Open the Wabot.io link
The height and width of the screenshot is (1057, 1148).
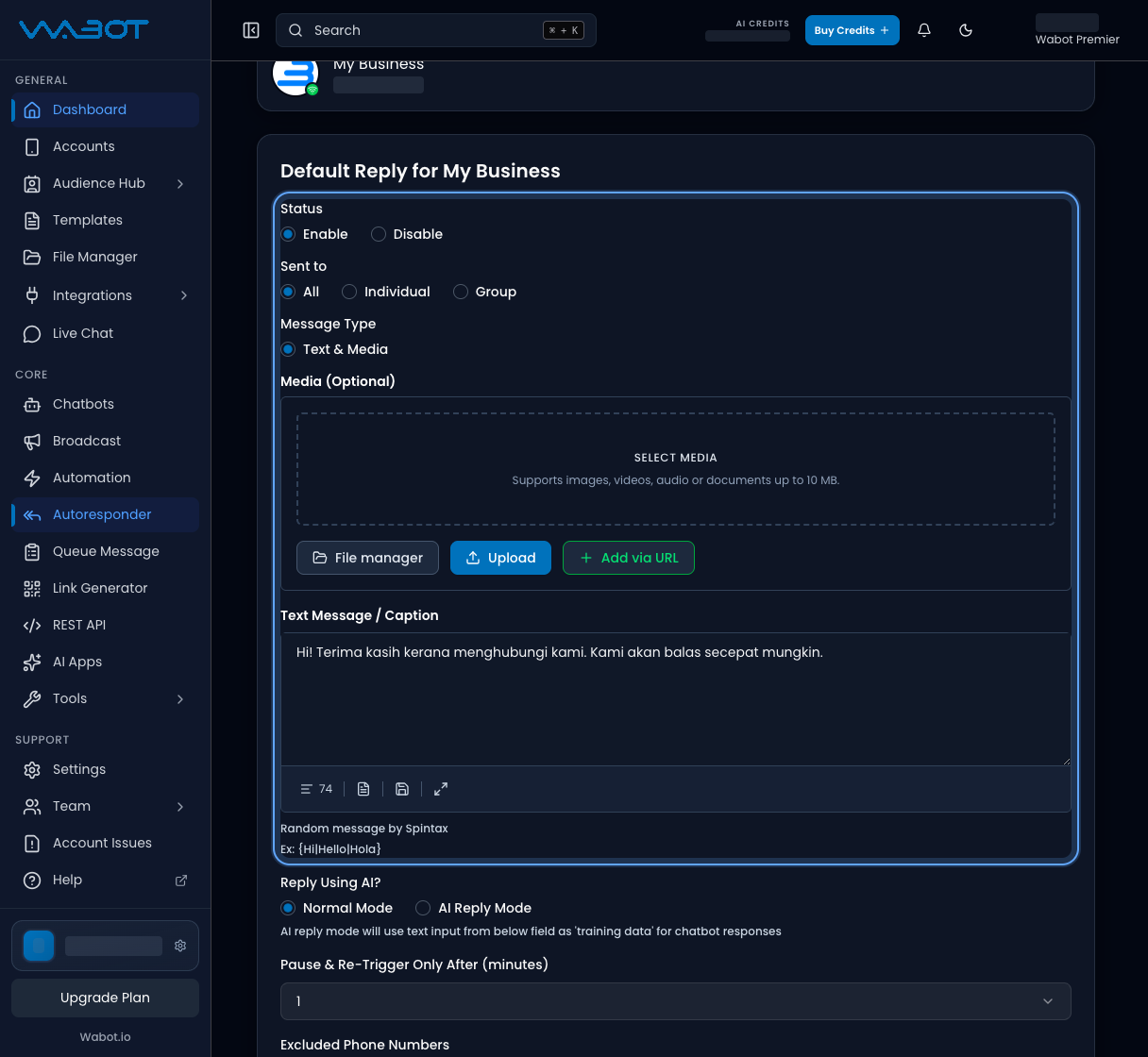click(105, 1037)
